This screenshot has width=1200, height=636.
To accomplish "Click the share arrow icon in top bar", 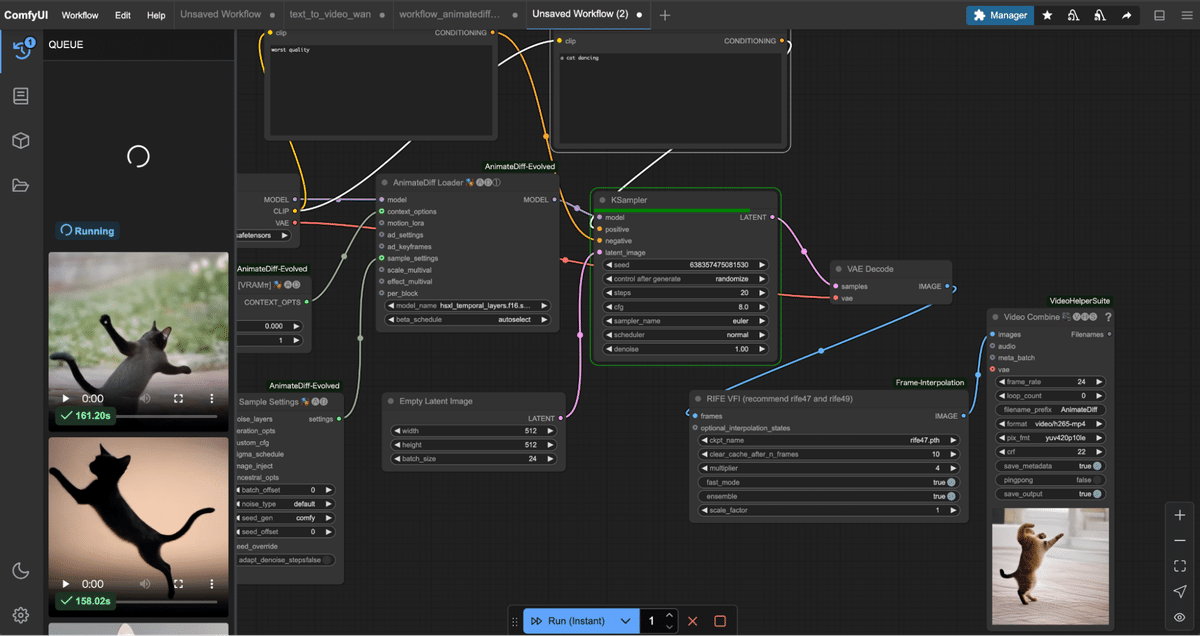I will coord(1127,15).
